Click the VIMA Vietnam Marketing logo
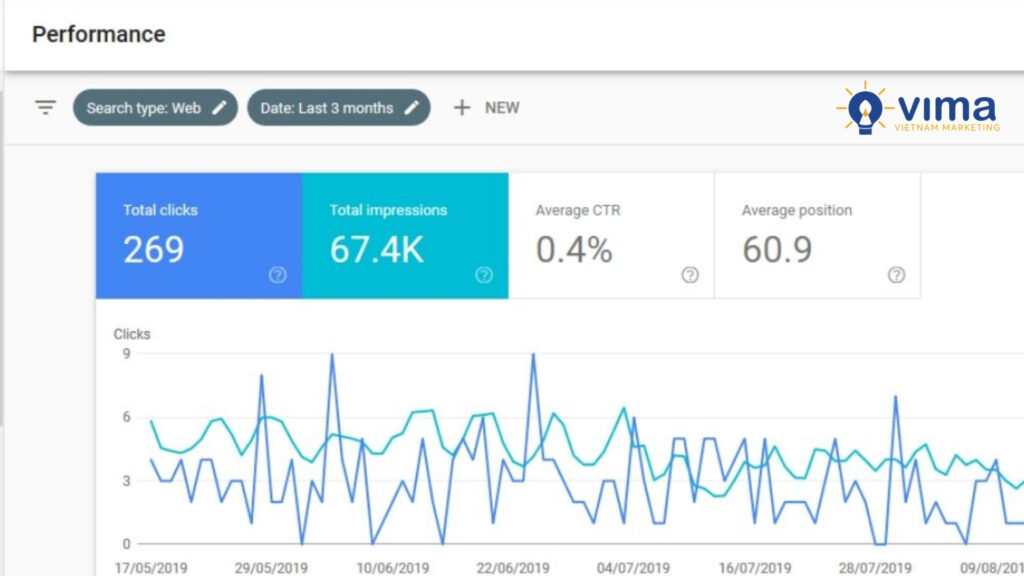Screen dimensions: 1024x576 click(x=918, y=109)
